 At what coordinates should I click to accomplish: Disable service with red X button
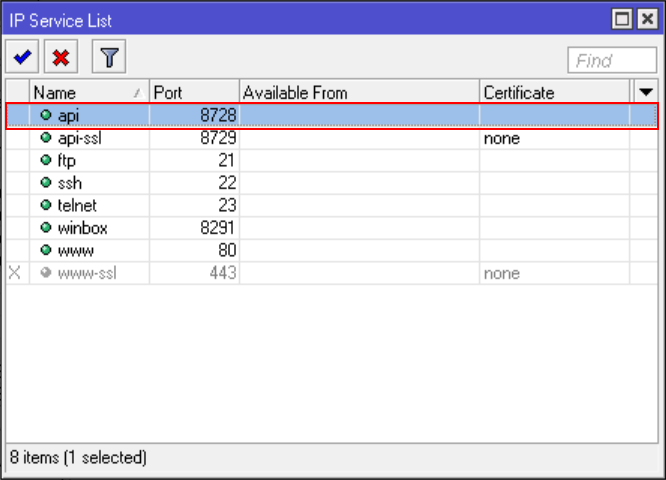point(61,56)
